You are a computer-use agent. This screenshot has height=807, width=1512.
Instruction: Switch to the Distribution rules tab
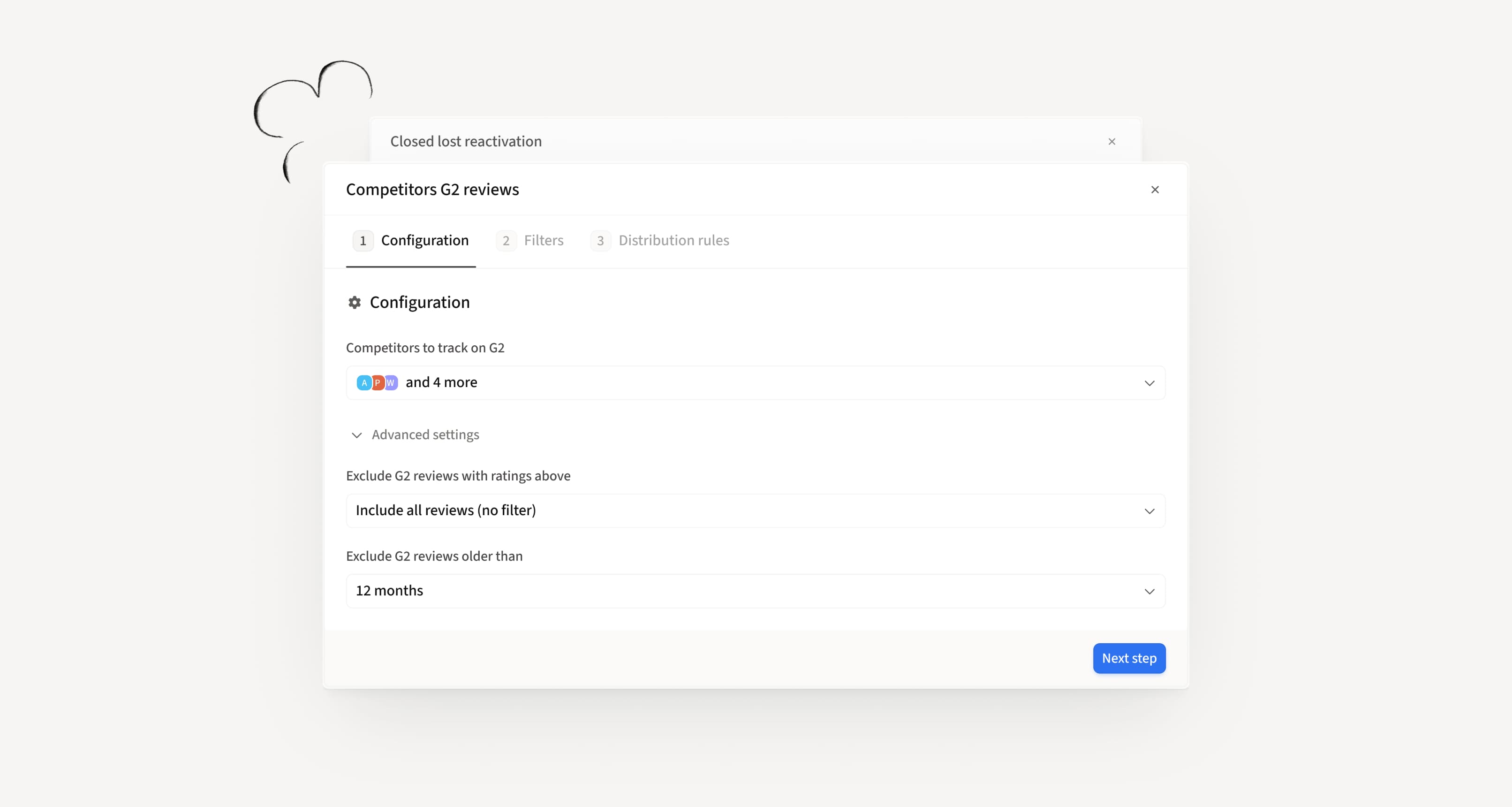pyautogui.click(x=673, y=241)
